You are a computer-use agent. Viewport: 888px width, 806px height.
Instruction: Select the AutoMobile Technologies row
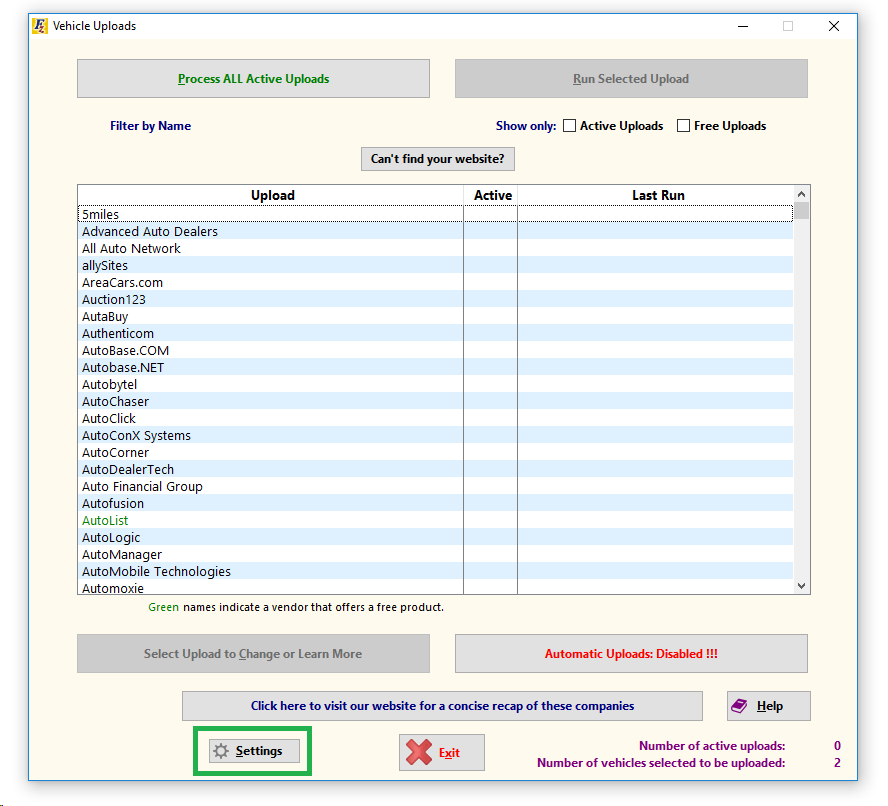pyautogui.click(x=436, y=571)
